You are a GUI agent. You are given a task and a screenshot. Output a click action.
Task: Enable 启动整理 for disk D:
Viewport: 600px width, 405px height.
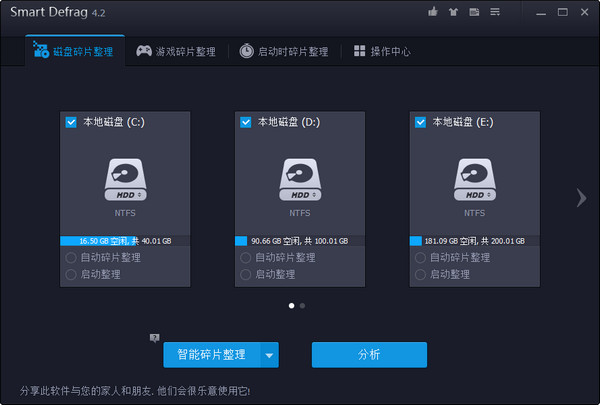[x=246, y=274]
